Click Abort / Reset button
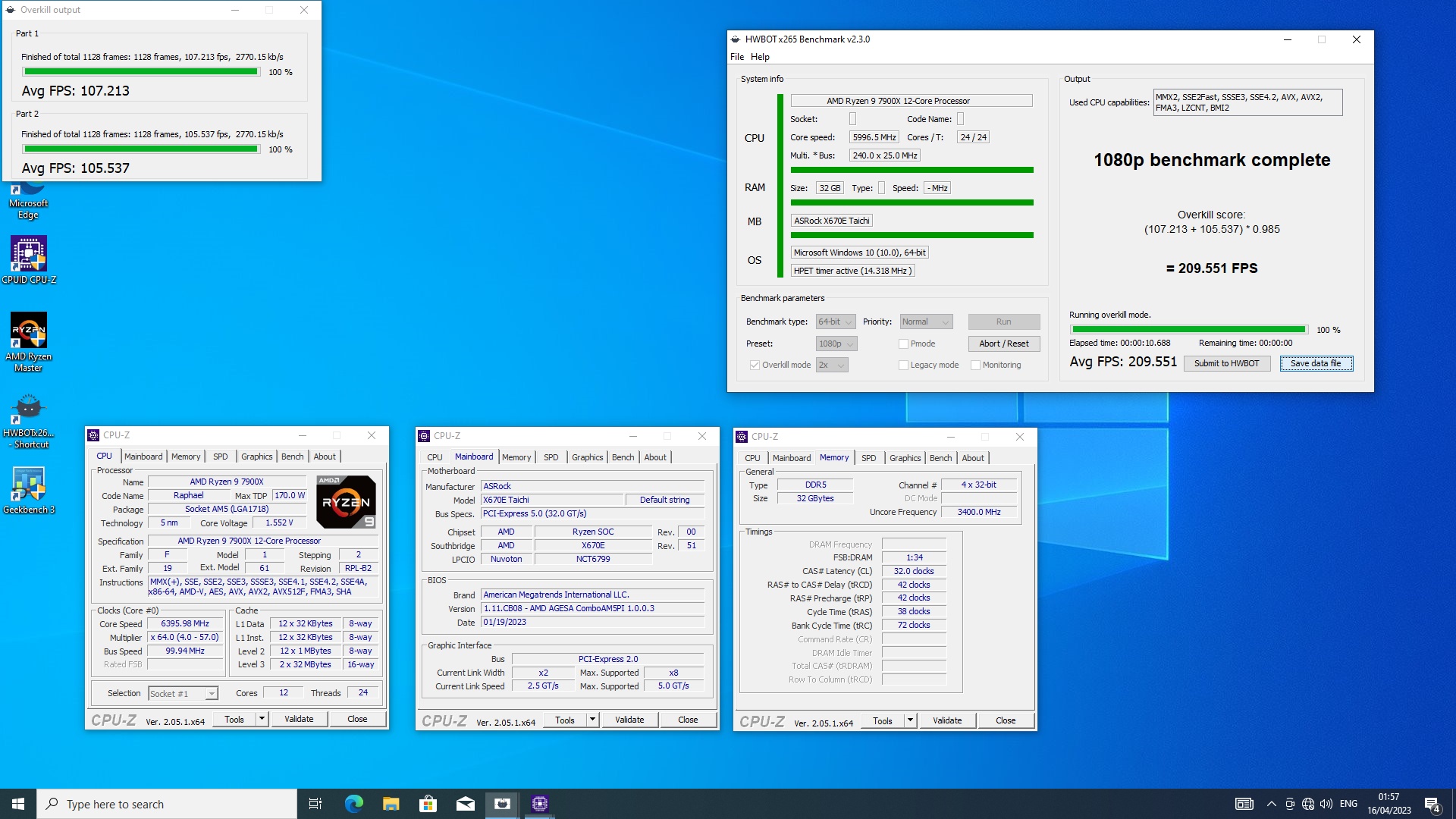The image size is (1456, 819). pos(1004,344)
